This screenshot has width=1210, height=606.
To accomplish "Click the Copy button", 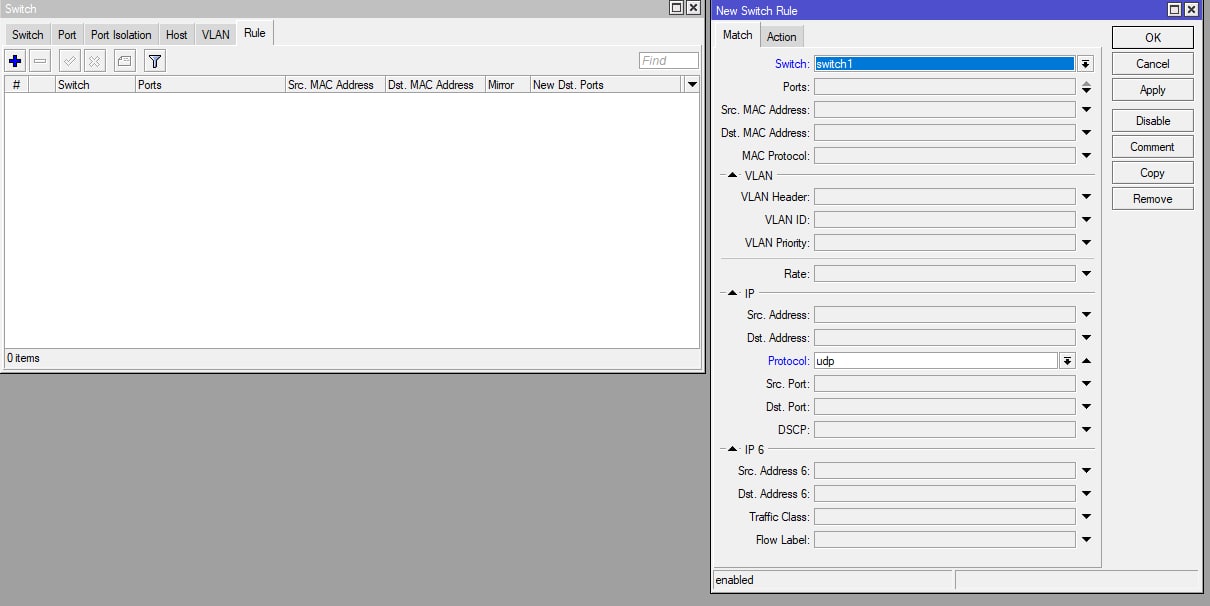I will [1152, 172].
